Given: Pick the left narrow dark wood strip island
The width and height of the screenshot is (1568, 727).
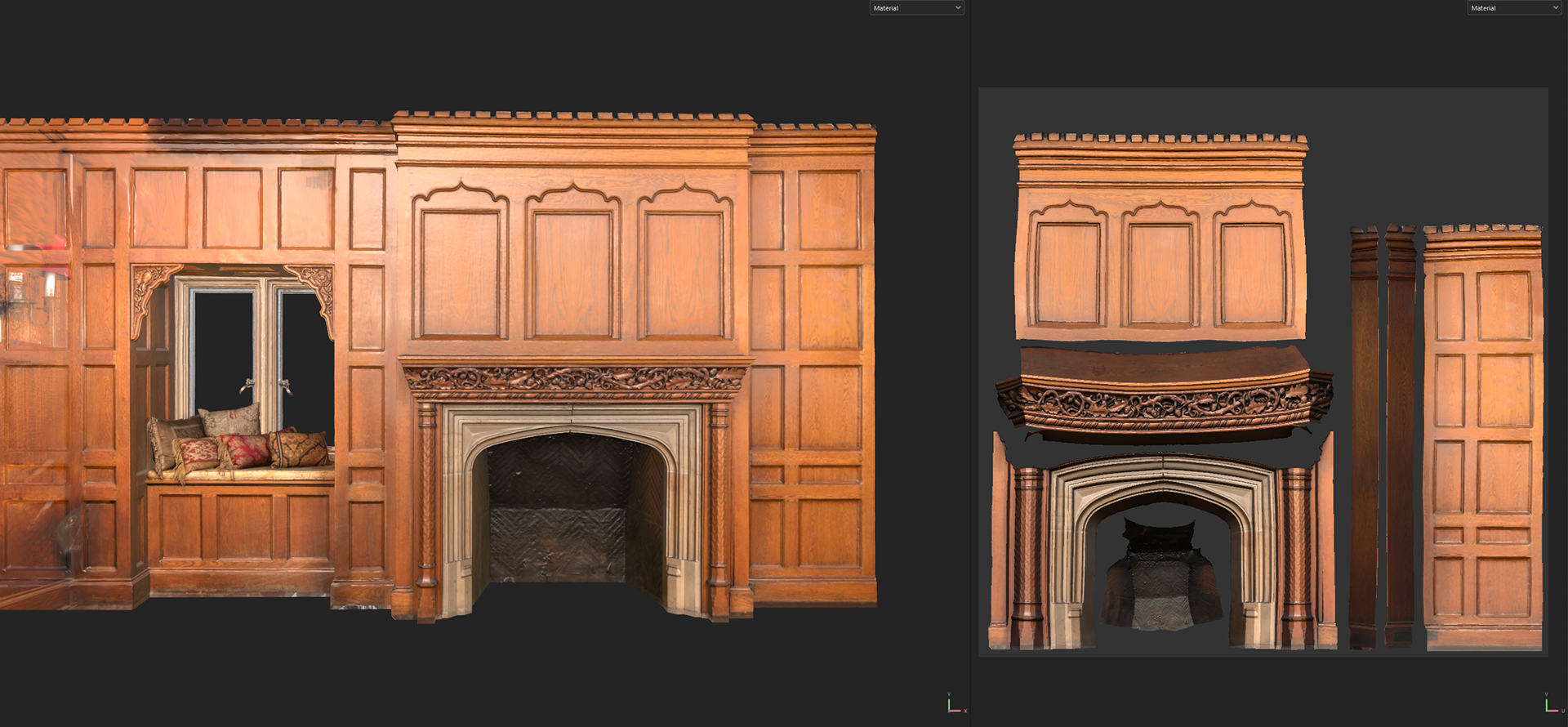Looking at the screenshot, I should (1363, 437).
